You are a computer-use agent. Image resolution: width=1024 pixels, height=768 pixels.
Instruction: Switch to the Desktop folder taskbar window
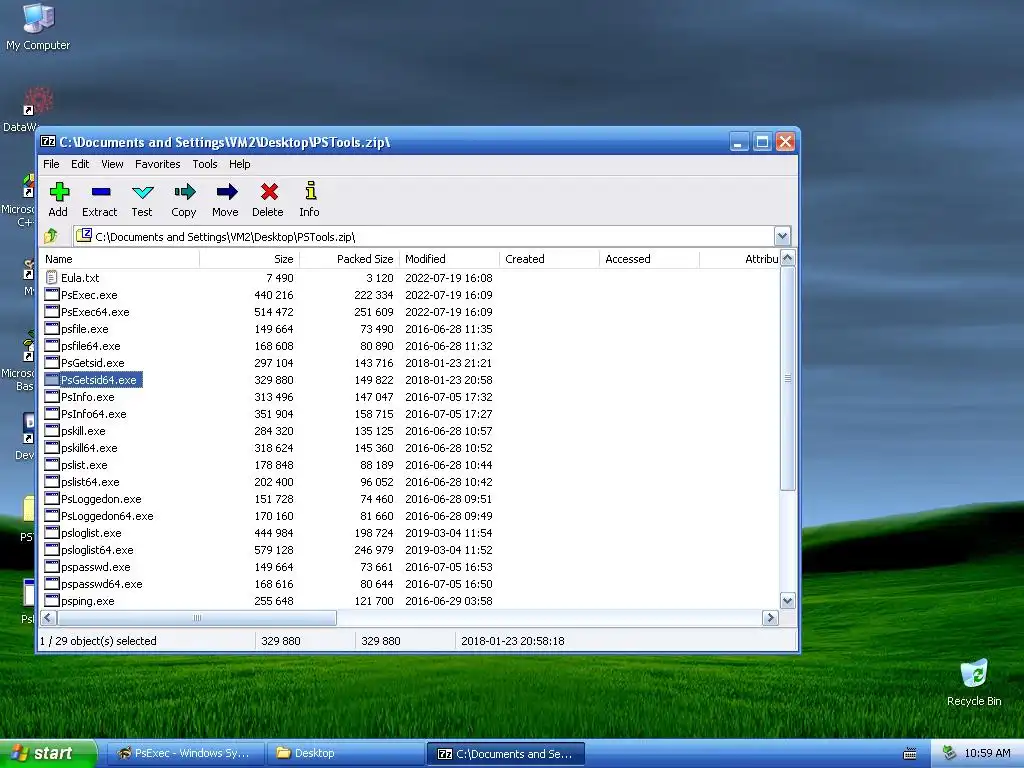(345, 753)
